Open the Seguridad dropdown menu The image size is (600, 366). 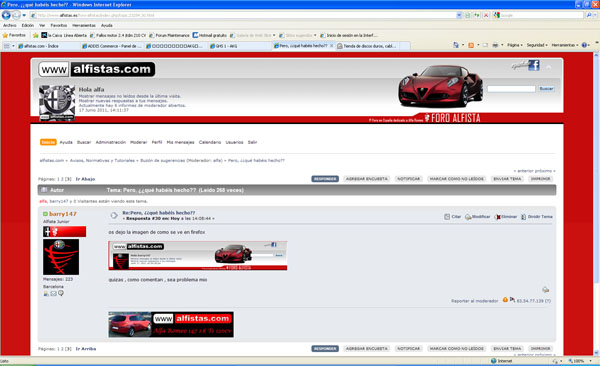[x=536, y=45]
